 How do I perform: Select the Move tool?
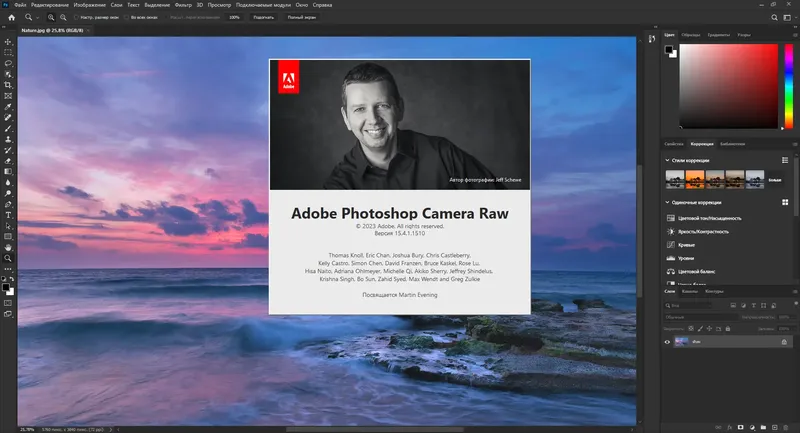[8, 41]
